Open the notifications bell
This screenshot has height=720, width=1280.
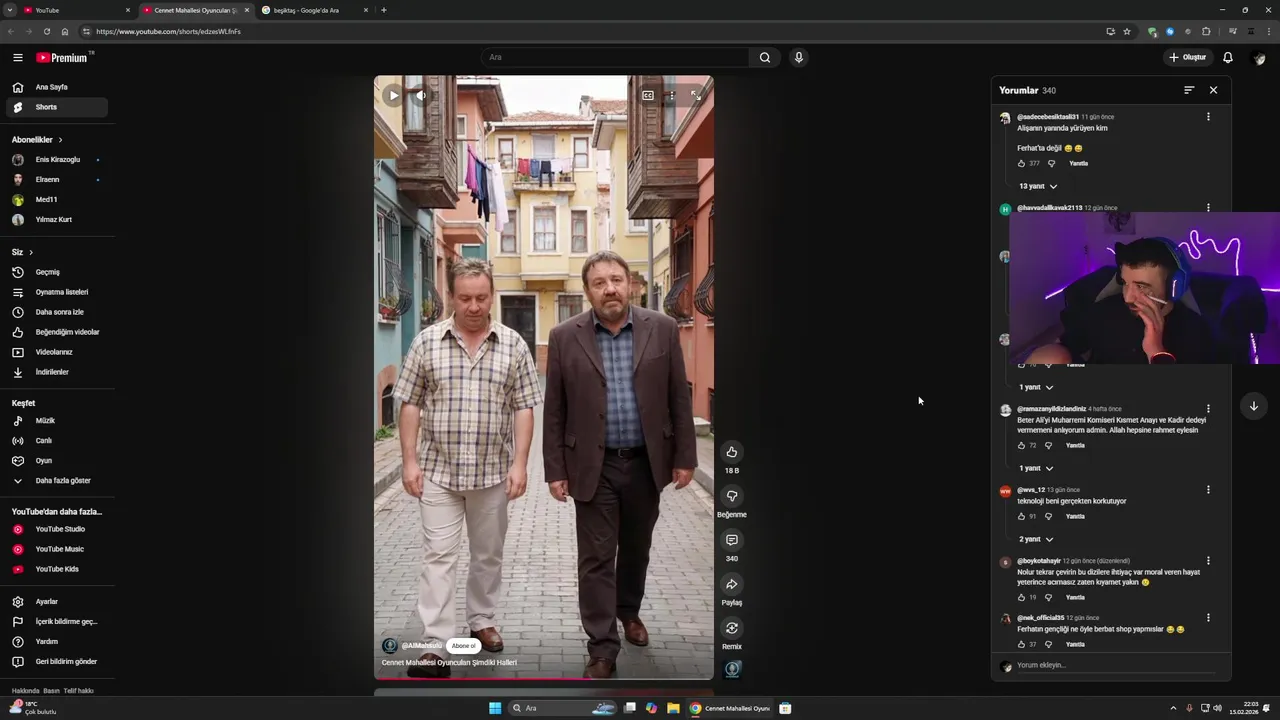[x=1228, y=57]
